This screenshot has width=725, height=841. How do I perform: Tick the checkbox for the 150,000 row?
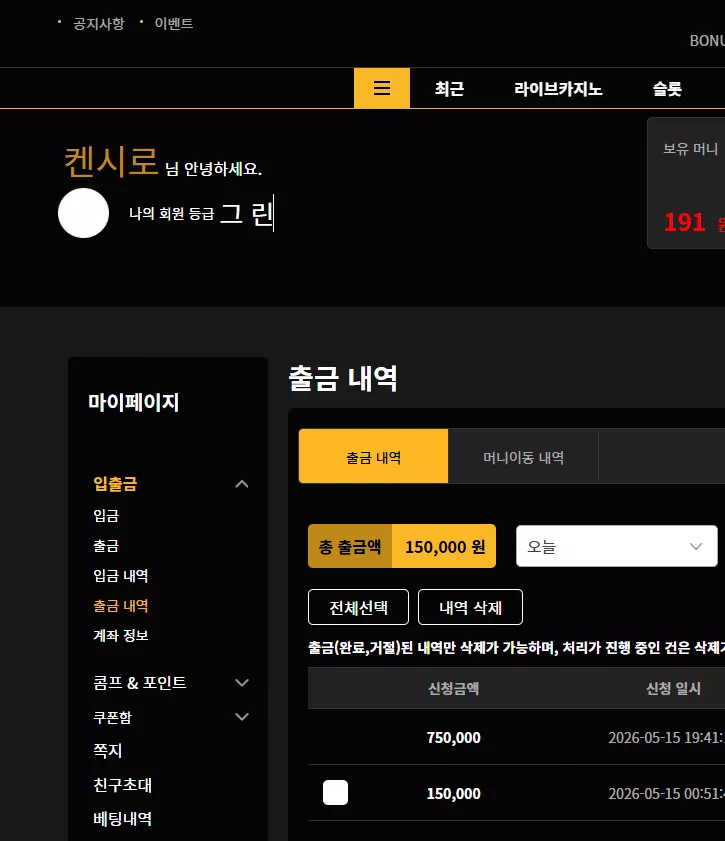pos(335,793)
